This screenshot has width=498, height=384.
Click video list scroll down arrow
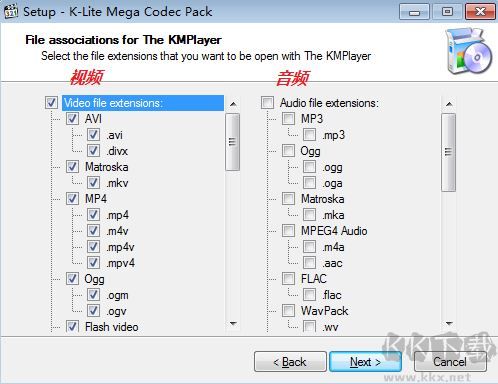(x=233, y=323)
